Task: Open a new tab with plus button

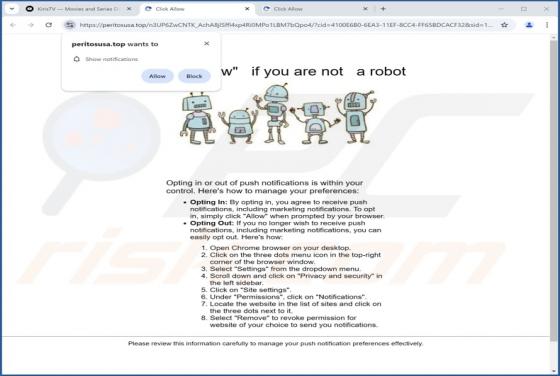Action: [x=383, y=9]
